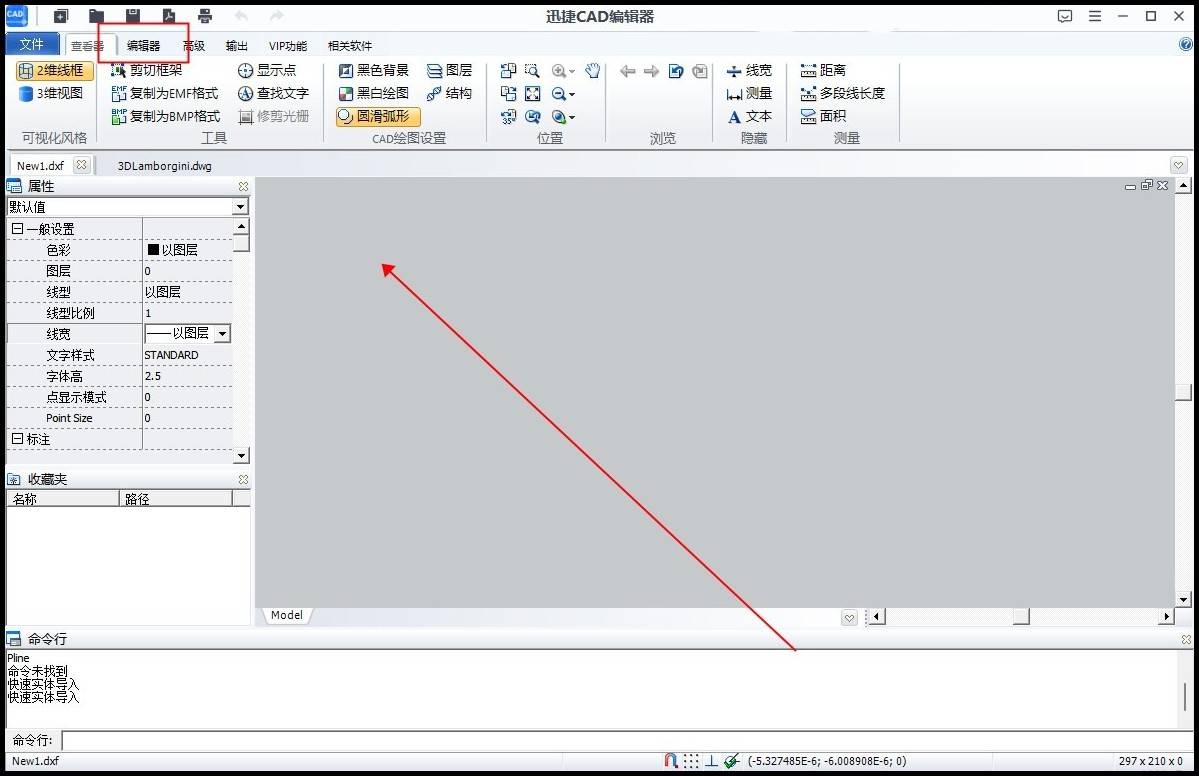The height and width of the screenshot is (776, 1199).
Task: Switch to 3维视图 view style
Action: [50, 93]
